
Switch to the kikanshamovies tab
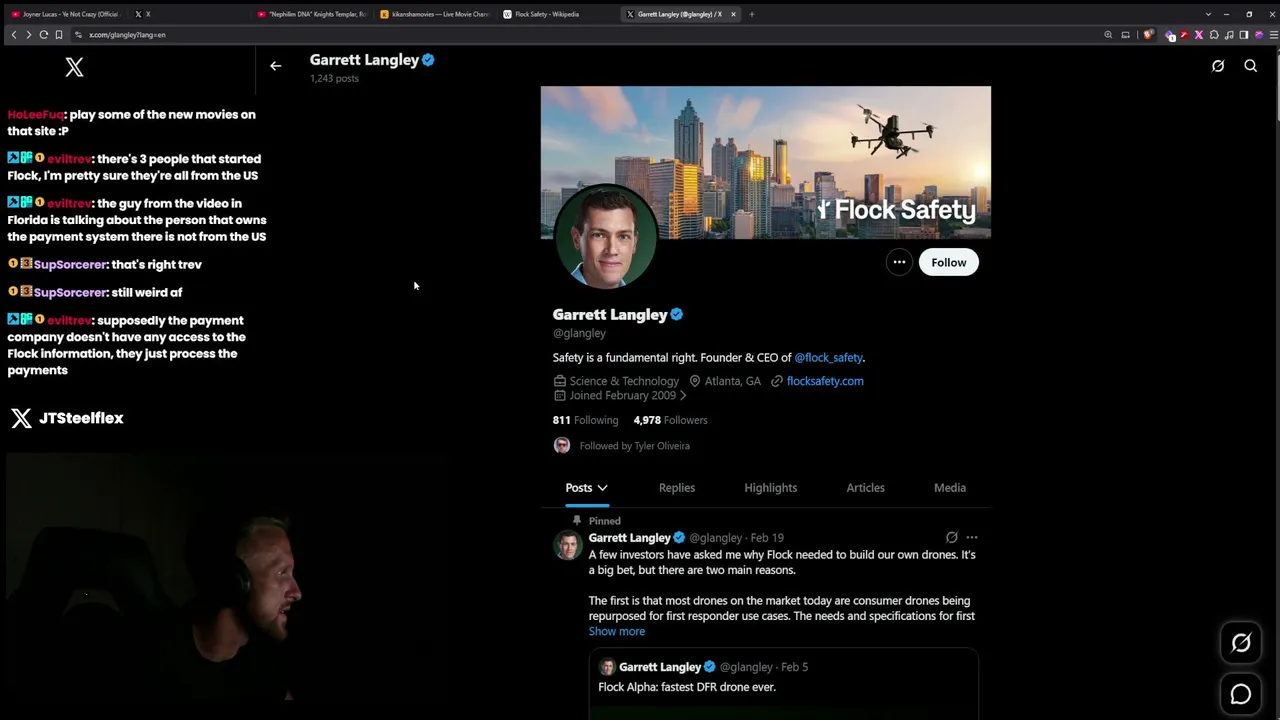pos(435,14)
